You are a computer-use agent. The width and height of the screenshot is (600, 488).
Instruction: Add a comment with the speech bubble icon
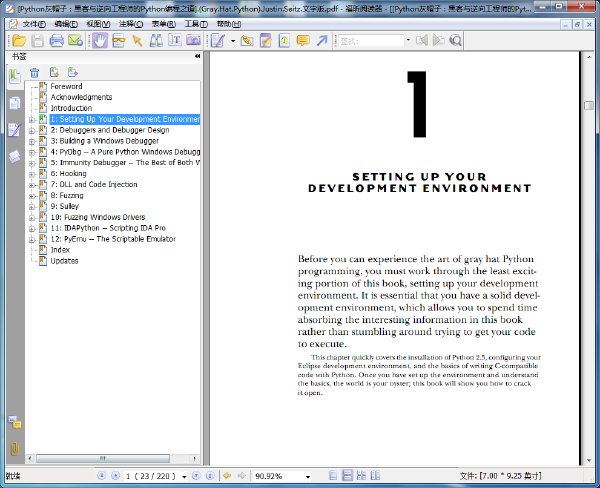pyautogui.click(x=303, y=40)
